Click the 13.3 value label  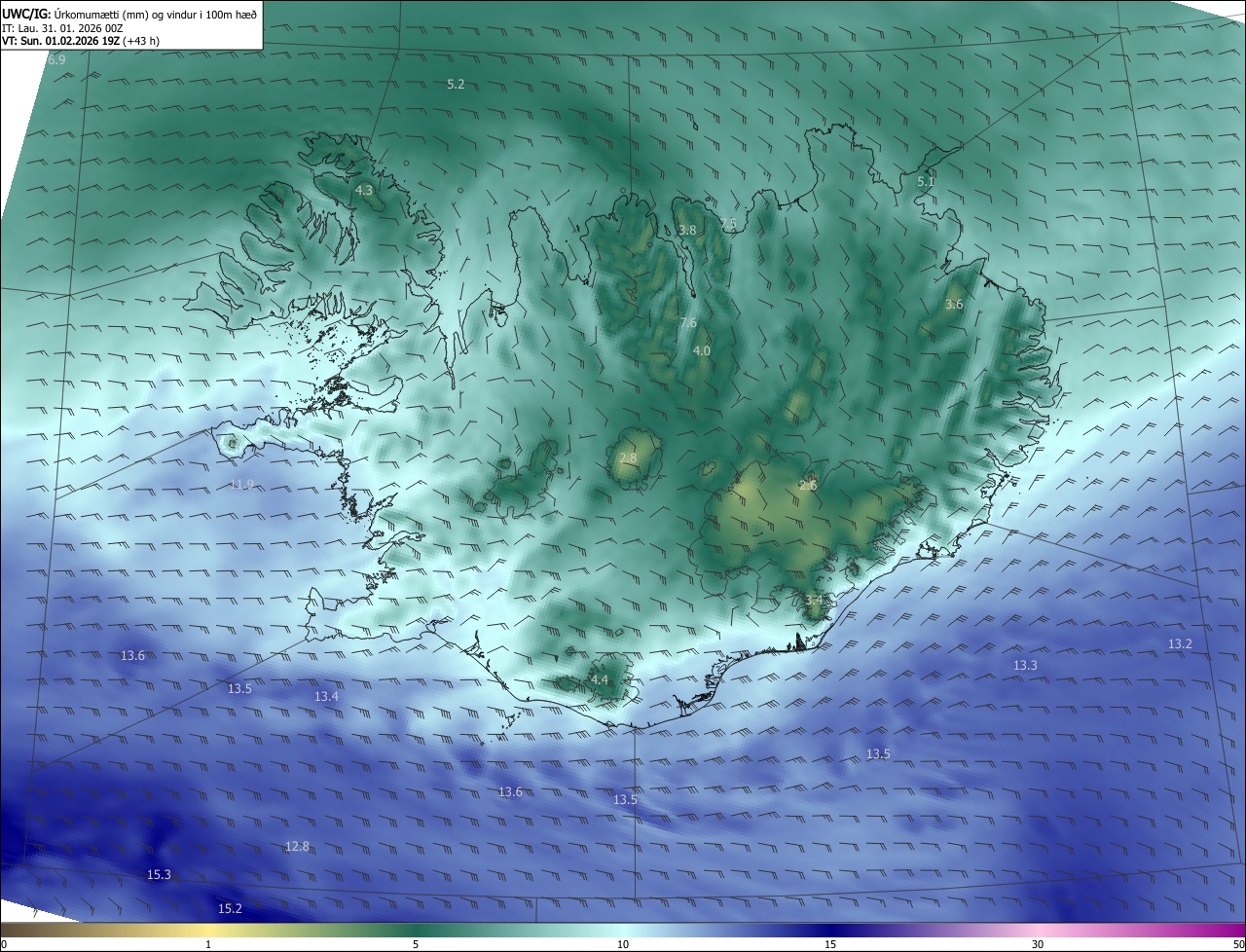[1025, 665]
